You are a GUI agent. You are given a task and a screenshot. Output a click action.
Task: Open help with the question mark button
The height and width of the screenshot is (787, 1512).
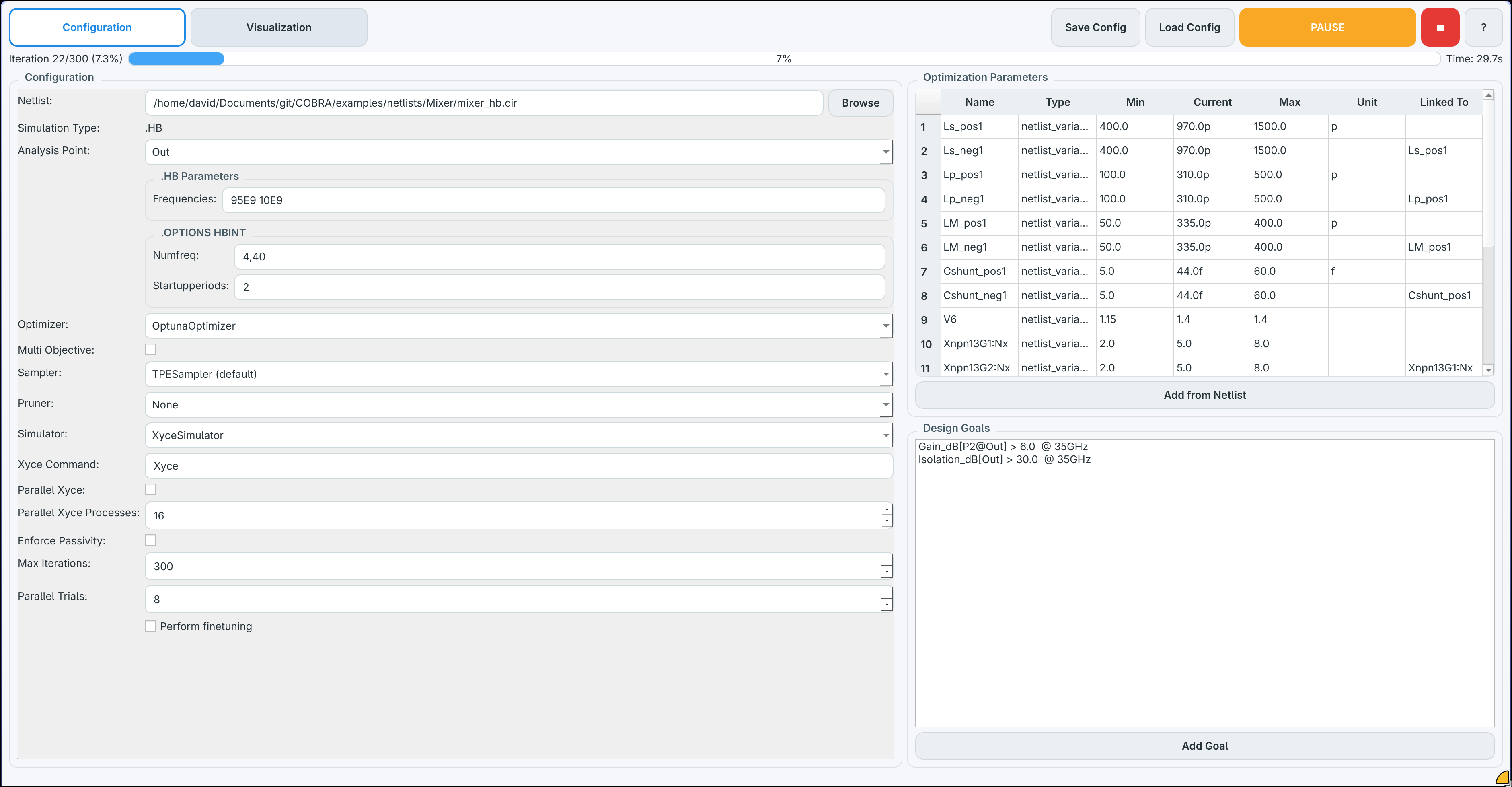[1483, 28]
